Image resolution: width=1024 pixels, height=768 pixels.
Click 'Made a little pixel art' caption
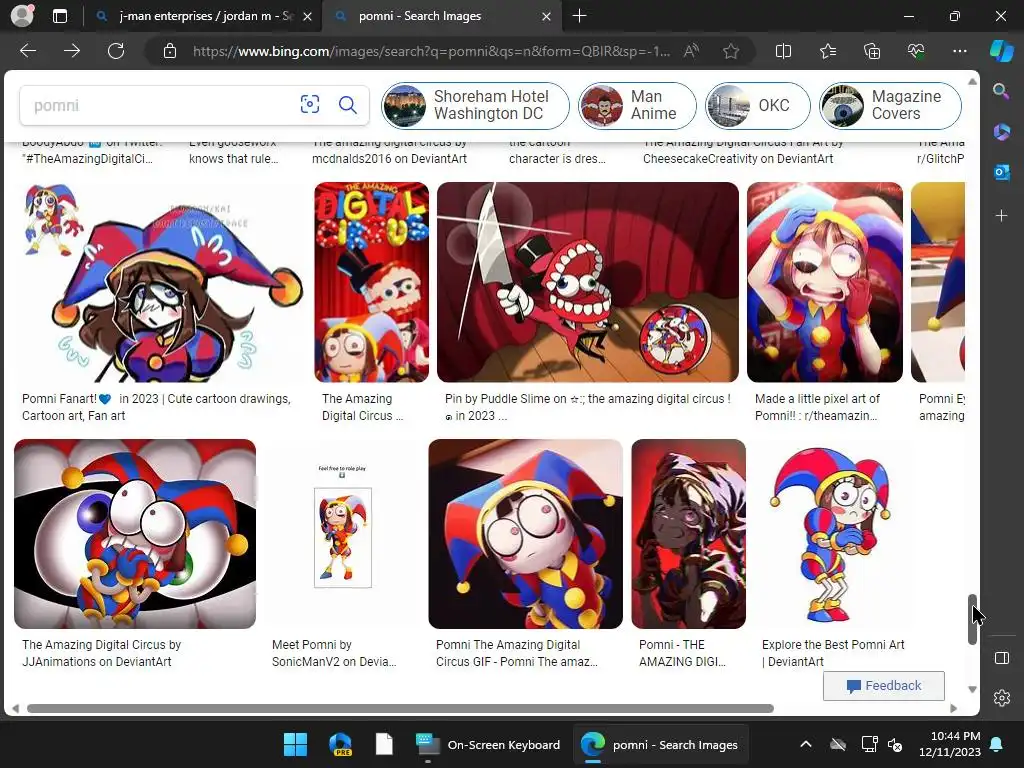(817, 407)
